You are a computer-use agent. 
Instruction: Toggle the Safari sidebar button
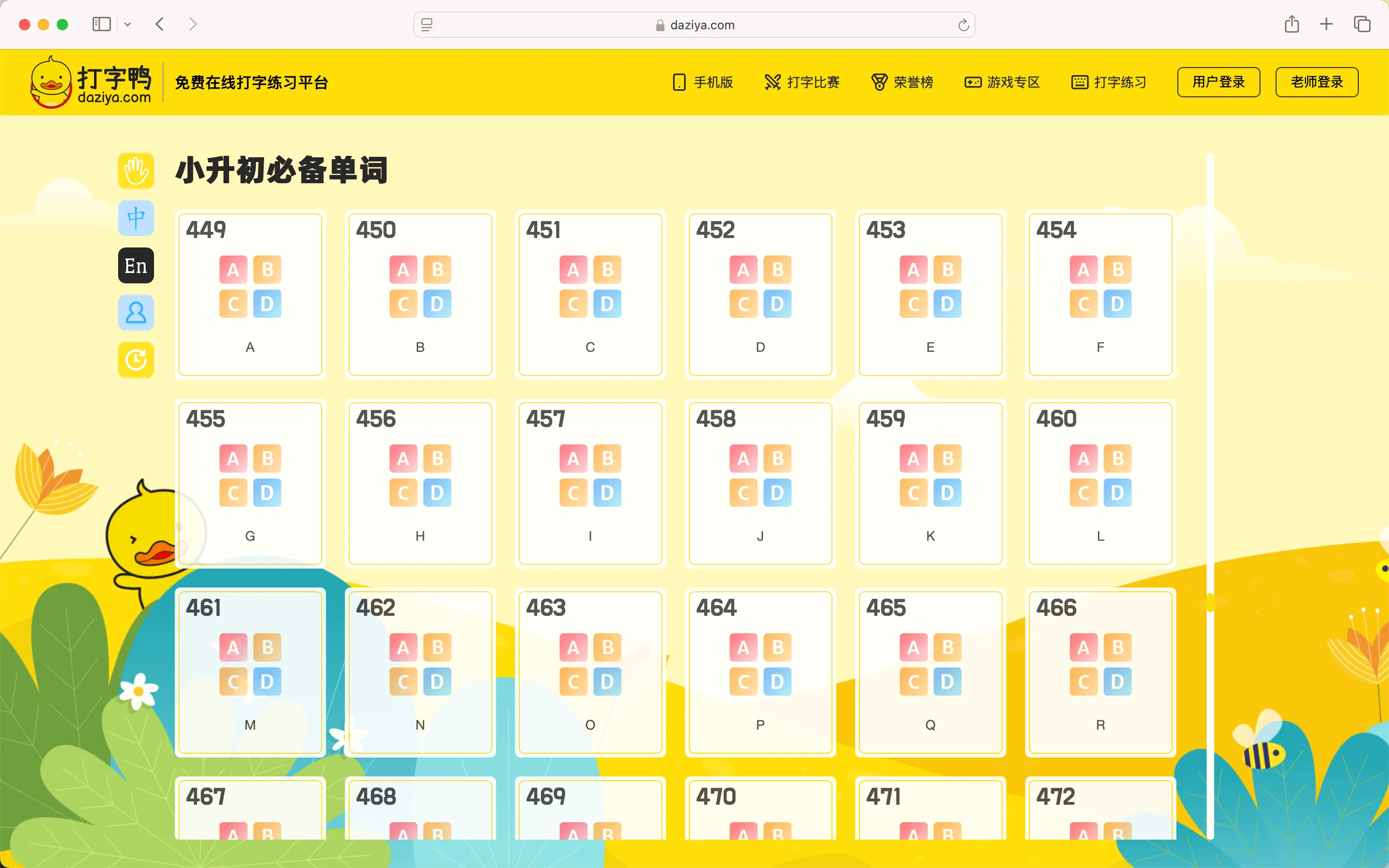tap(102, 24)
